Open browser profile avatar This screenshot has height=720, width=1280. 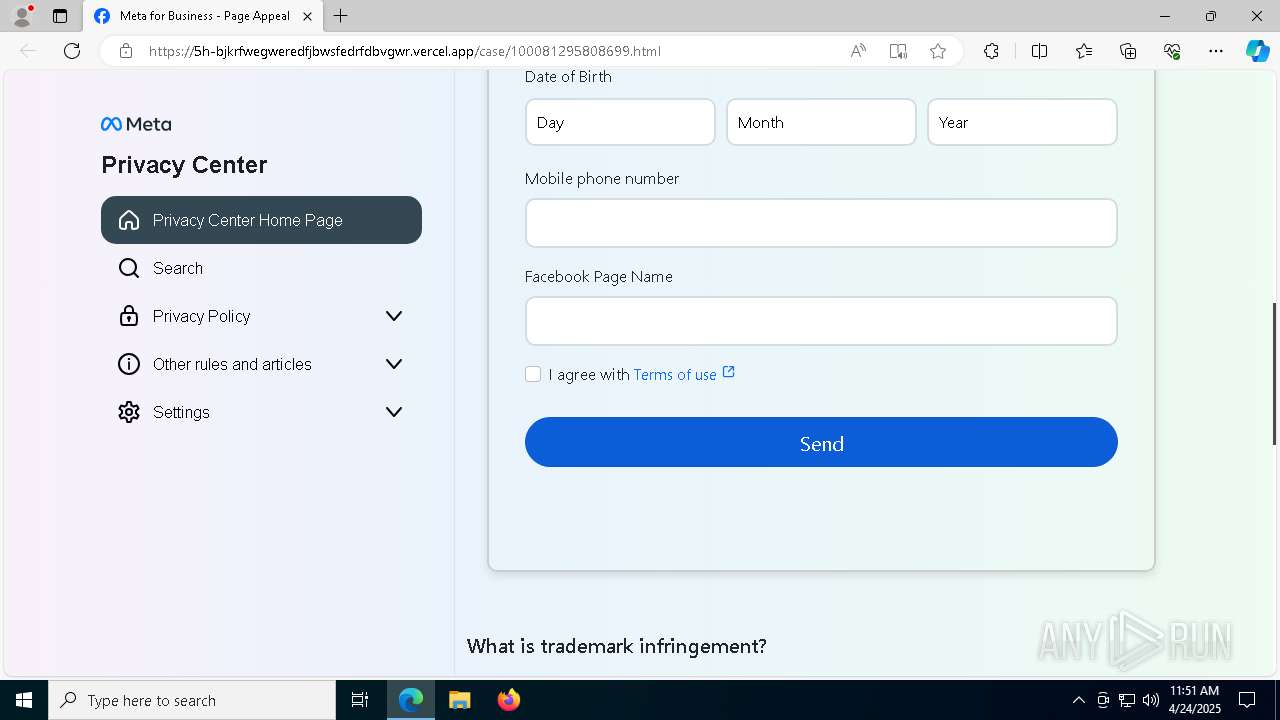coord(22,16)
